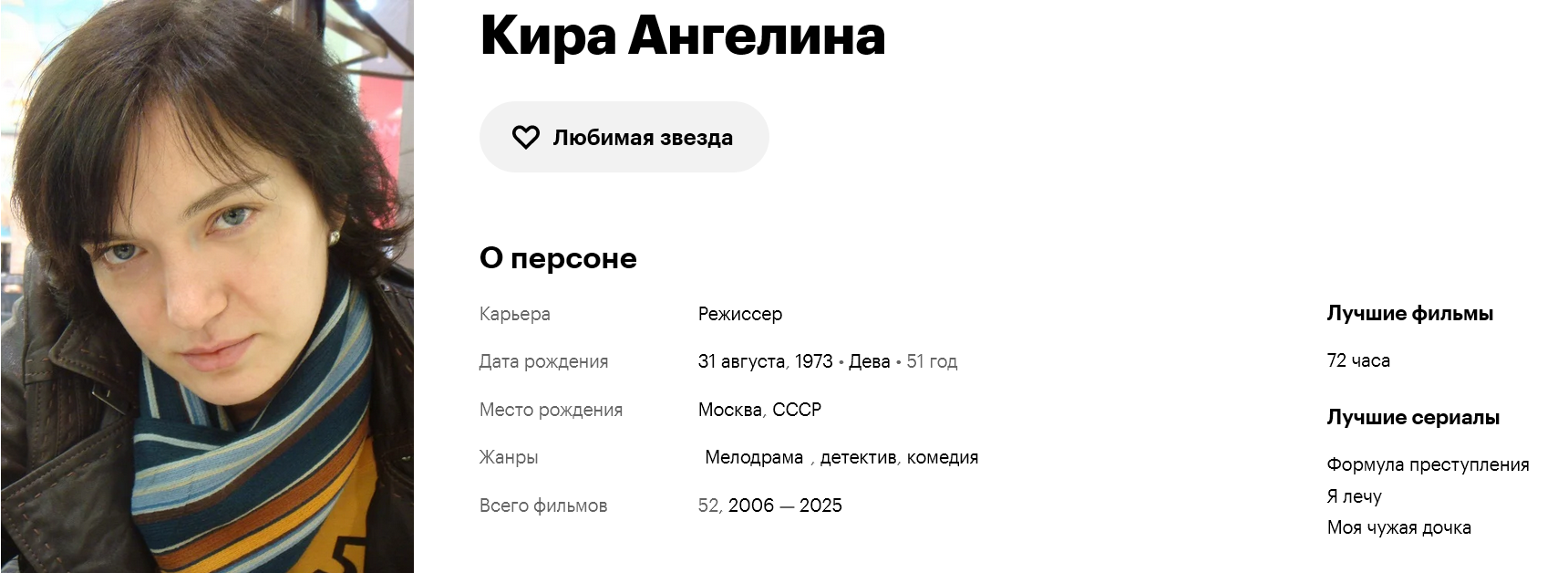Click the total films count 52
Viewport: 1568px width, 573px height.
pyautogui.click(x=709, y=505)
